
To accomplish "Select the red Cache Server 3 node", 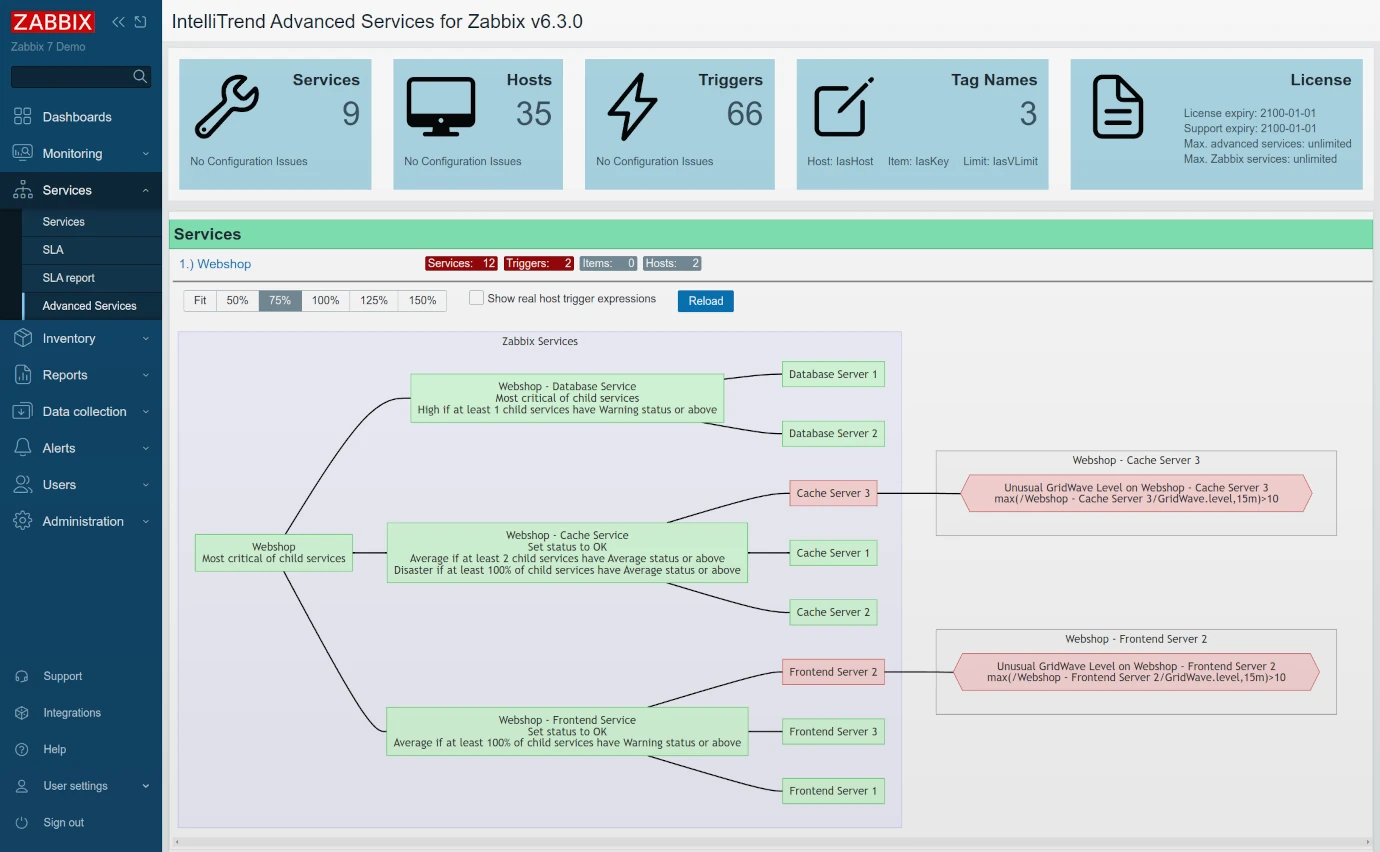I will pos(833,493).
